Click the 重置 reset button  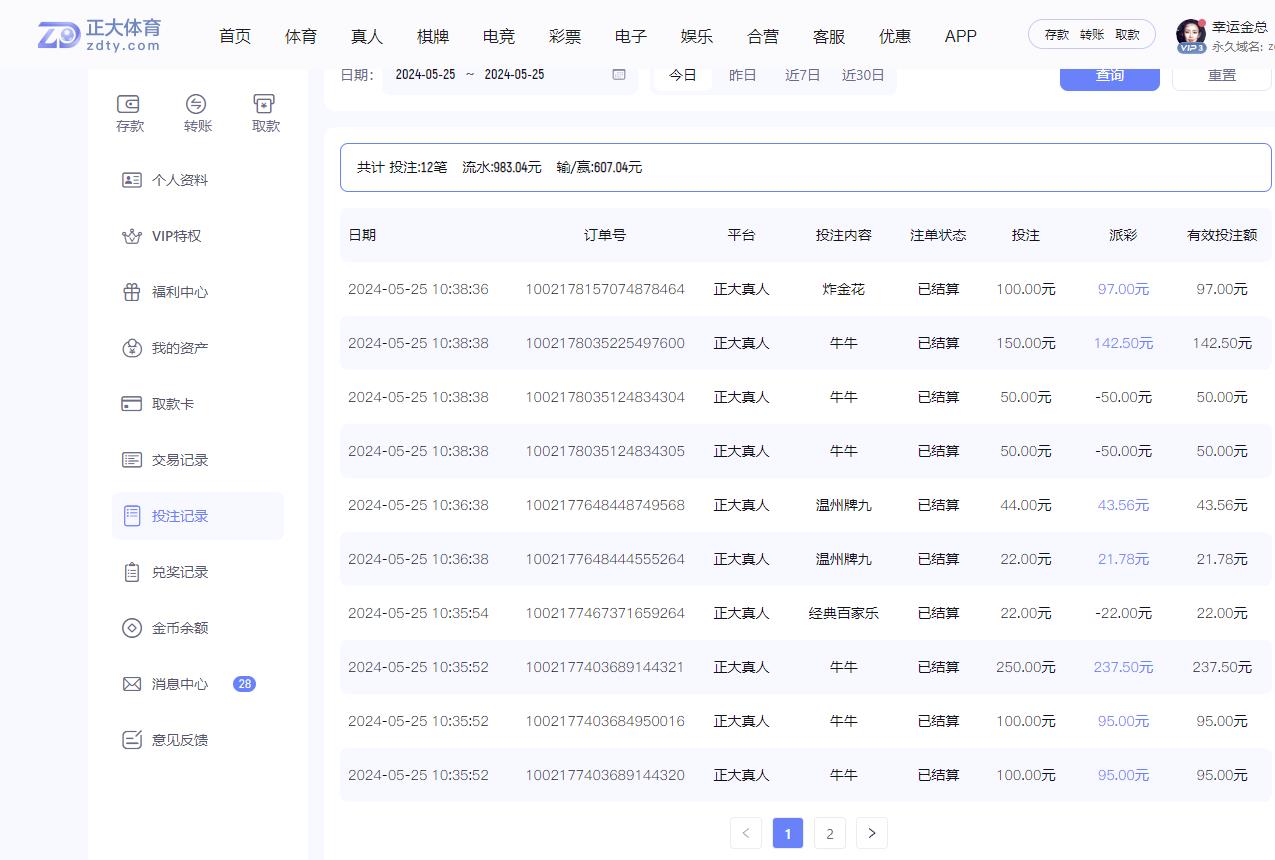tap(1221, 76)
